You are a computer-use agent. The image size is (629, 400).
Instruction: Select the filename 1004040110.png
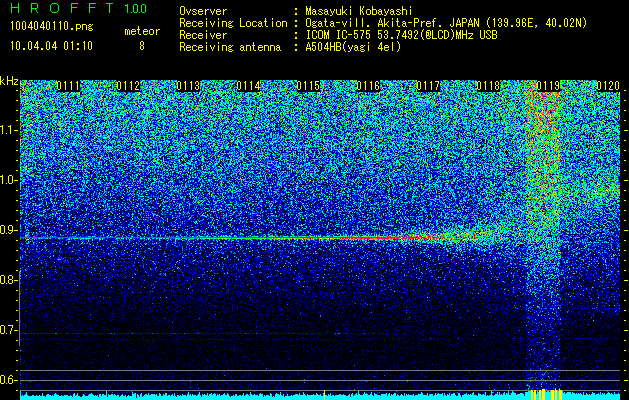tap(52, 27)
